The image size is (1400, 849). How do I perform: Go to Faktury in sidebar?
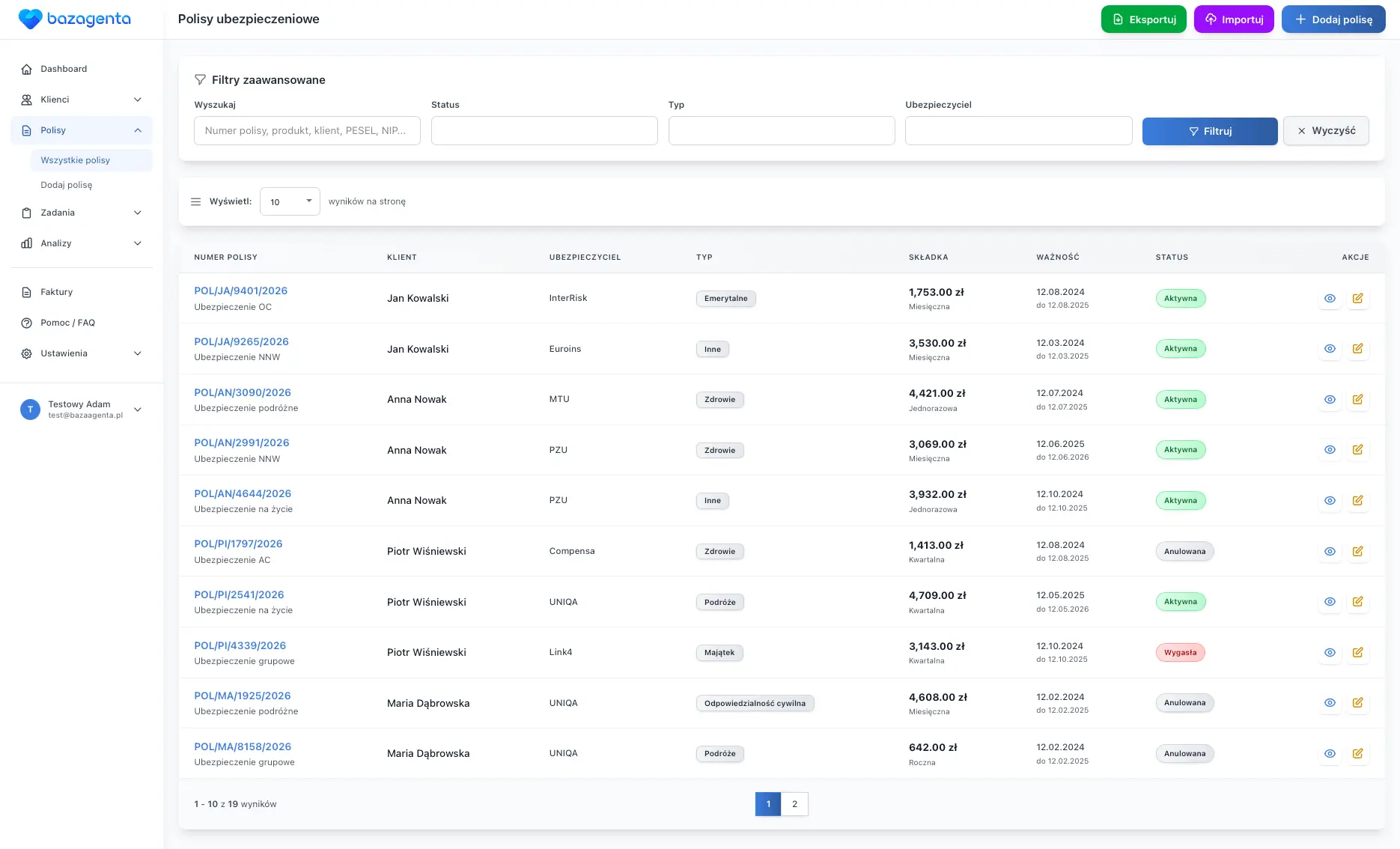(x=56, y=292)
